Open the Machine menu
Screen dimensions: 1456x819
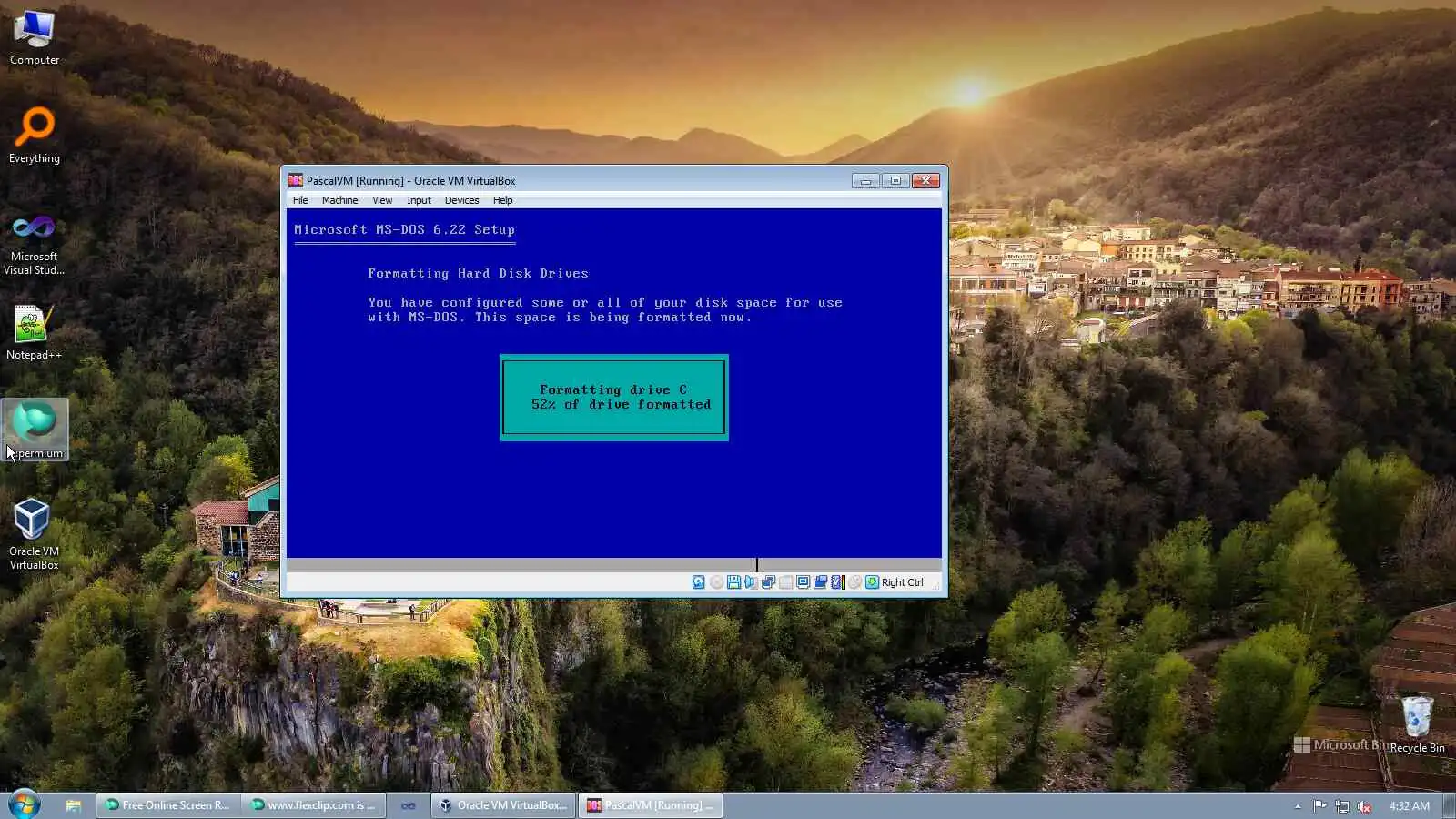(x=339, y=200)
